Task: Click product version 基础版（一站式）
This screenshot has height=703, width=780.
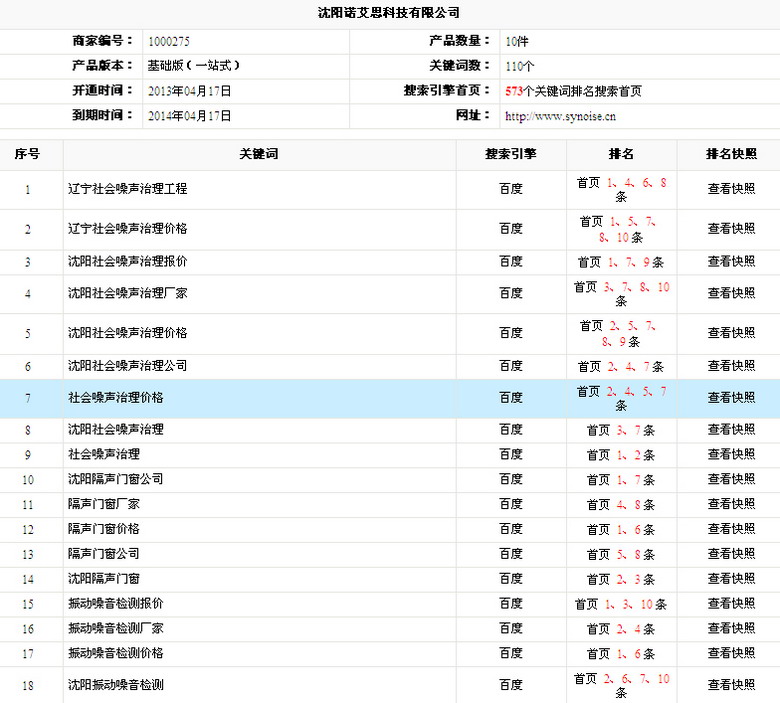Action: pos(194,66)
